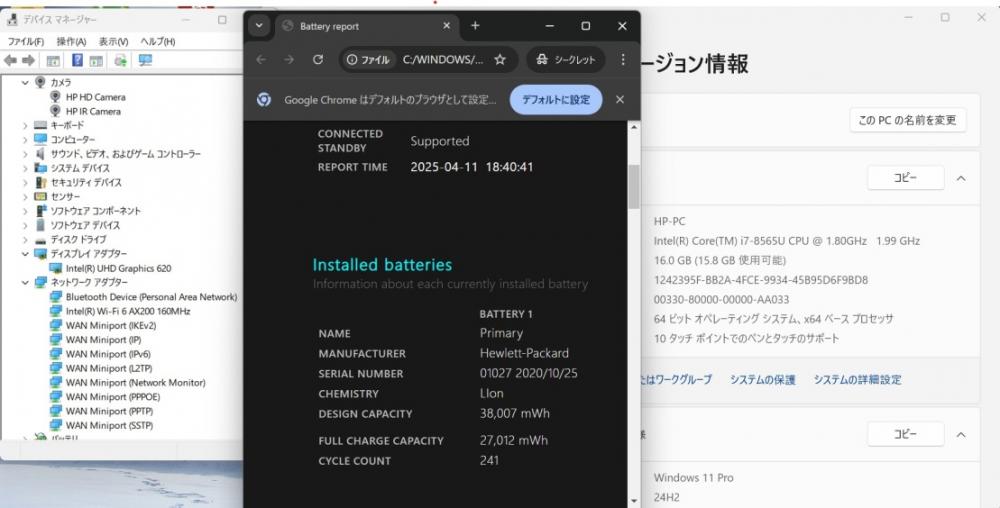This screenshot has width=1000, height=508.
Task: Select WAN Miniport (Network Monitor) entry
Action: [x=136, y=382]
